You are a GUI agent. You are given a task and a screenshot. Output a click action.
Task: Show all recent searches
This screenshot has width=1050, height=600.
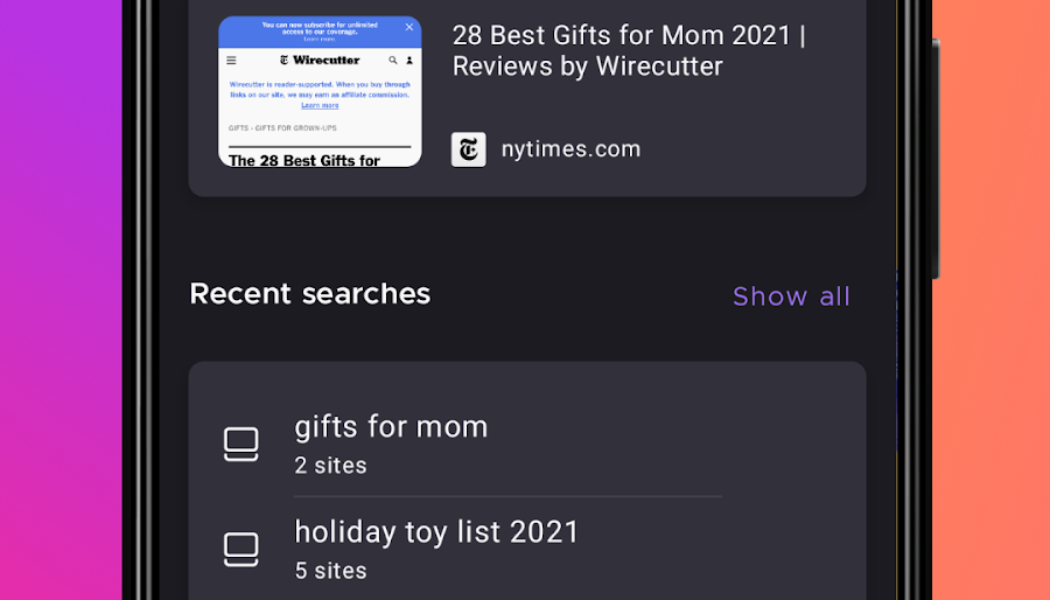[x=791, y=296]
